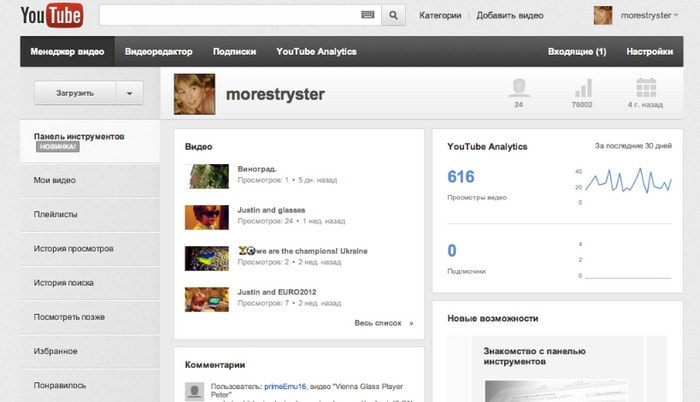Open История поиска in sidebar
The height and width of the screenshot is (402, 700).
[90, 283]
